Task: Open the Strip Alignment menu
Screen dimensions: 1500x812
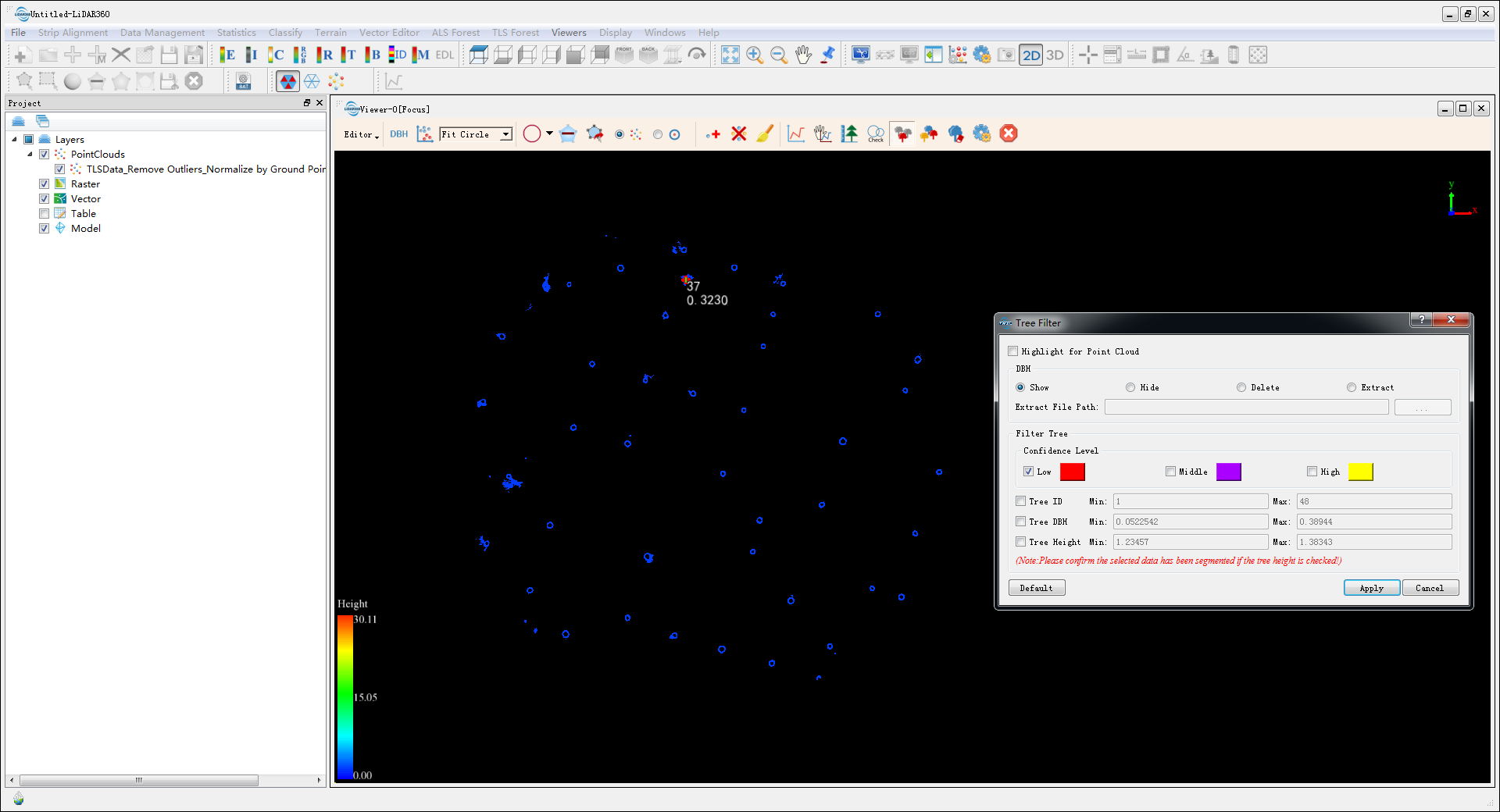Action: (73, 33)
